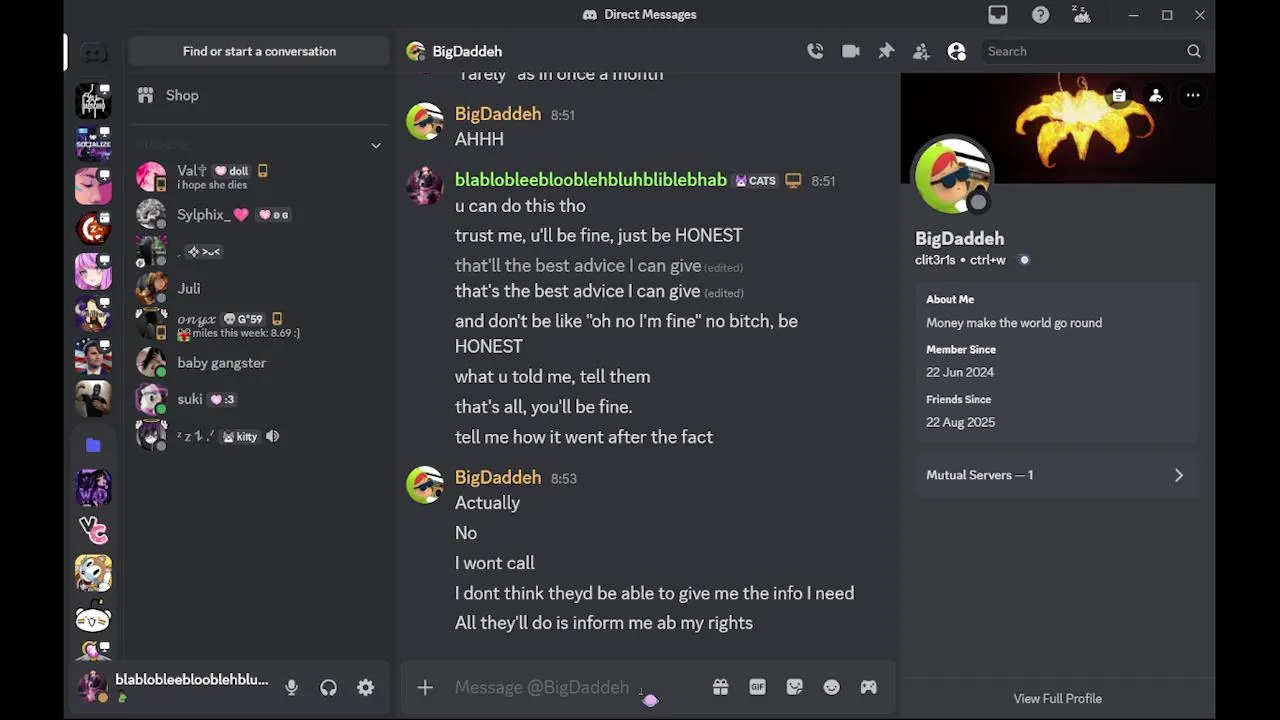Image resolution: width=1280 pixels, height=720 pixels.
Task: Open the emoji picker
Action: (831, 687)
